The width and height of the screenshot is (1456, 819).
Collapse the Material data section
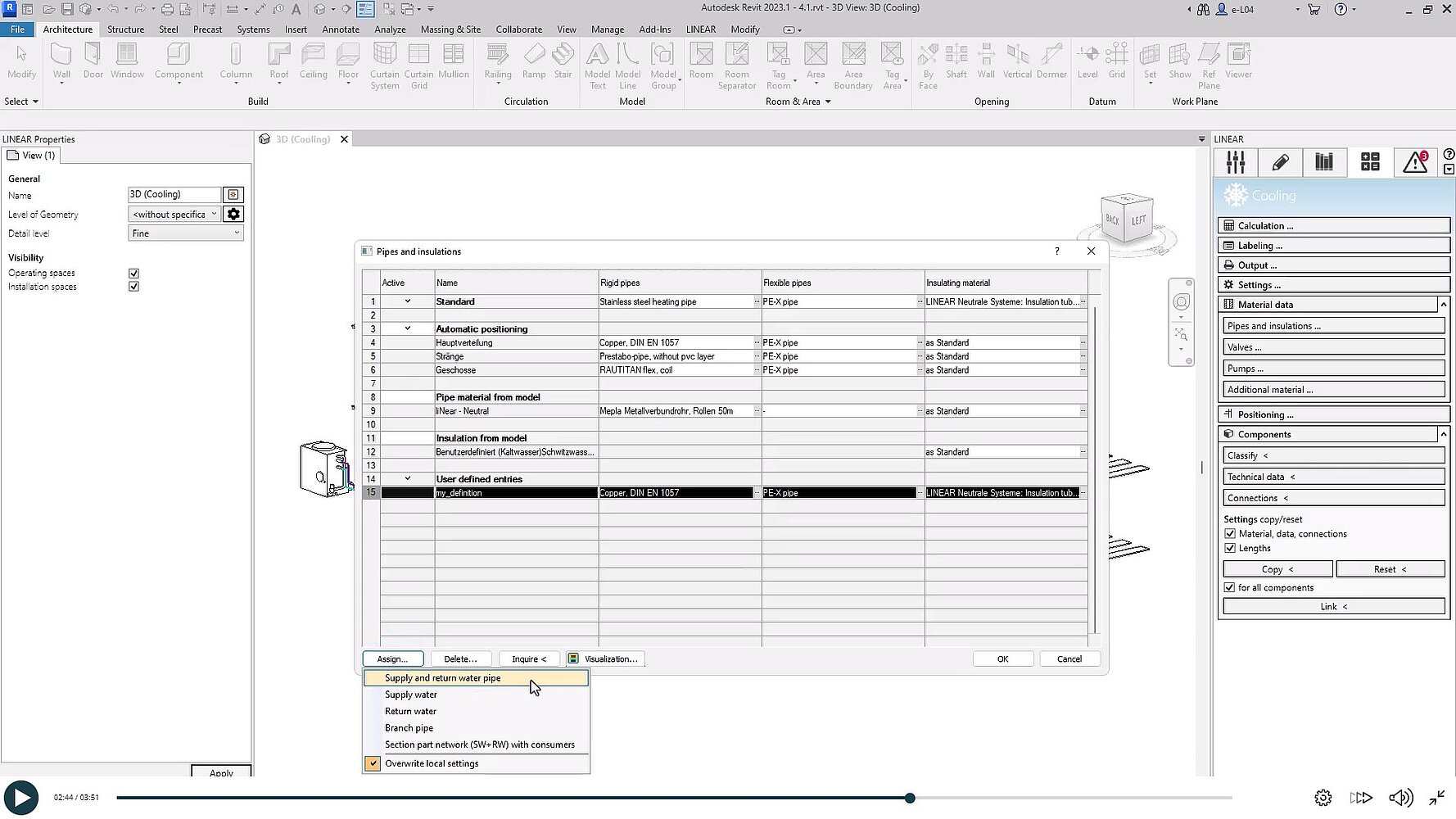point(1442,304)
